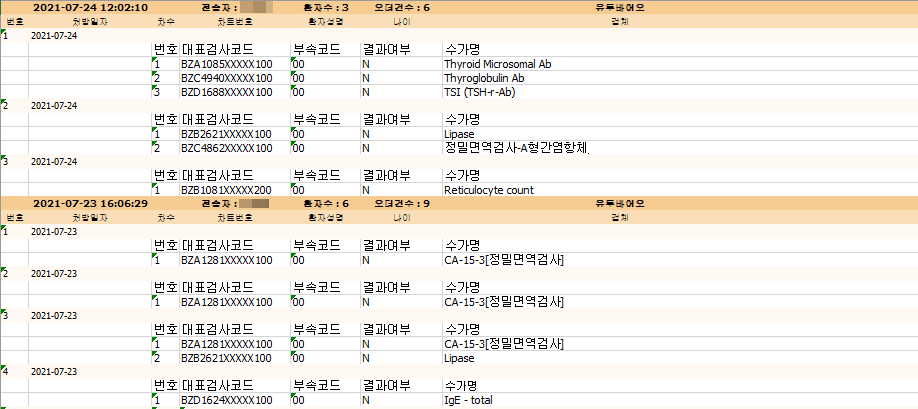Image resolution: width=918 pixels, height=409 pixels.
Task: Click the 처방일자 column header in top group
Action: (x=88, y=20)
